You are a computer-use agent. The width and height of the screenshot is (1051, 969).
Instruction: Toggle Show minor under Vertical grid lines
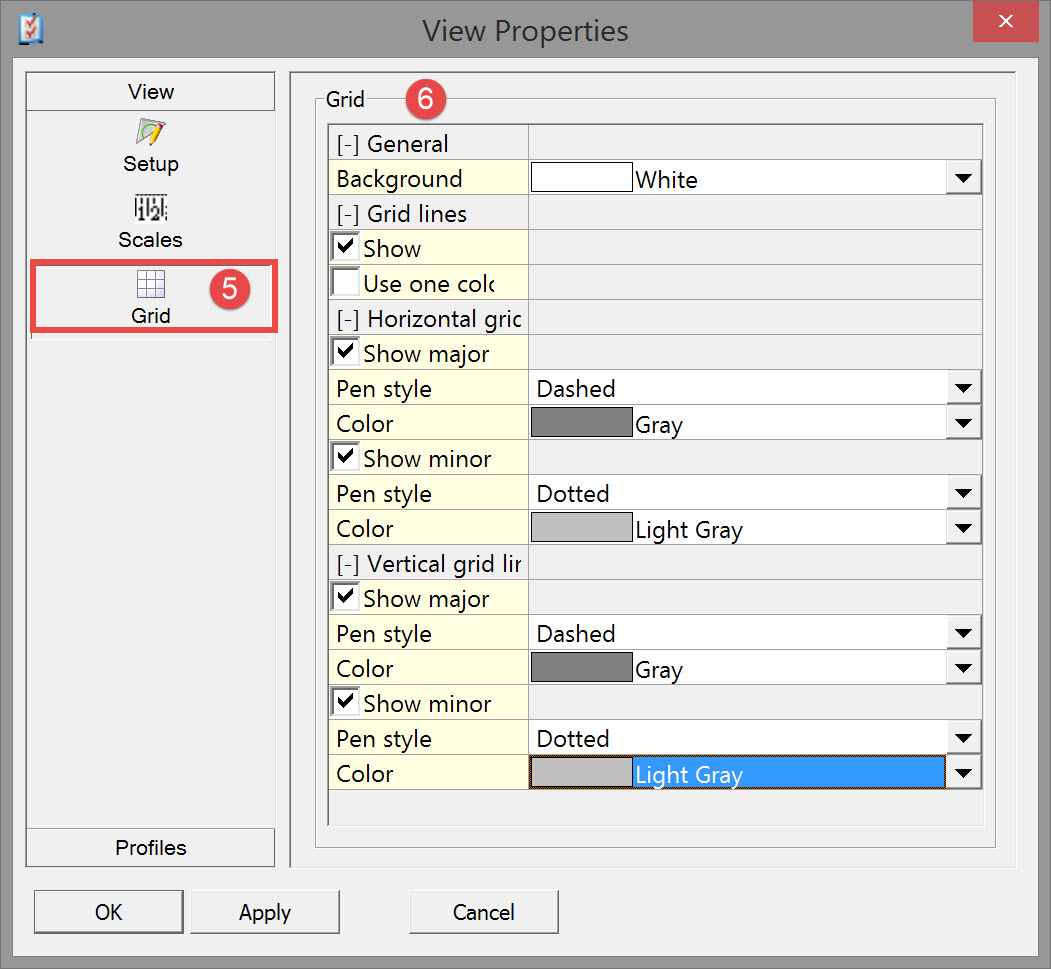346,703
